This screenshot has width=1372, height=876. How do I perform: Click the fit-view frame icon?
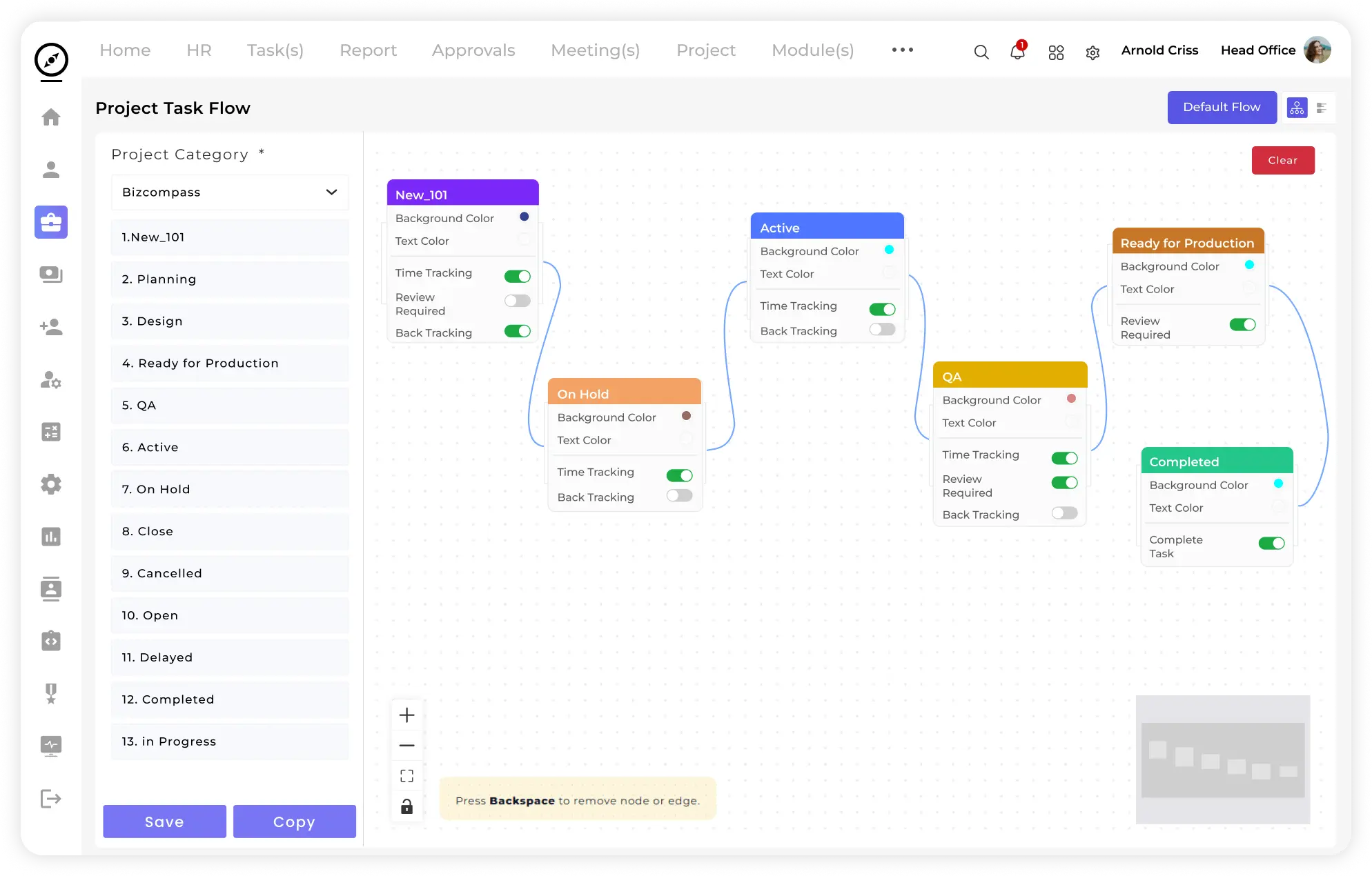407,776
